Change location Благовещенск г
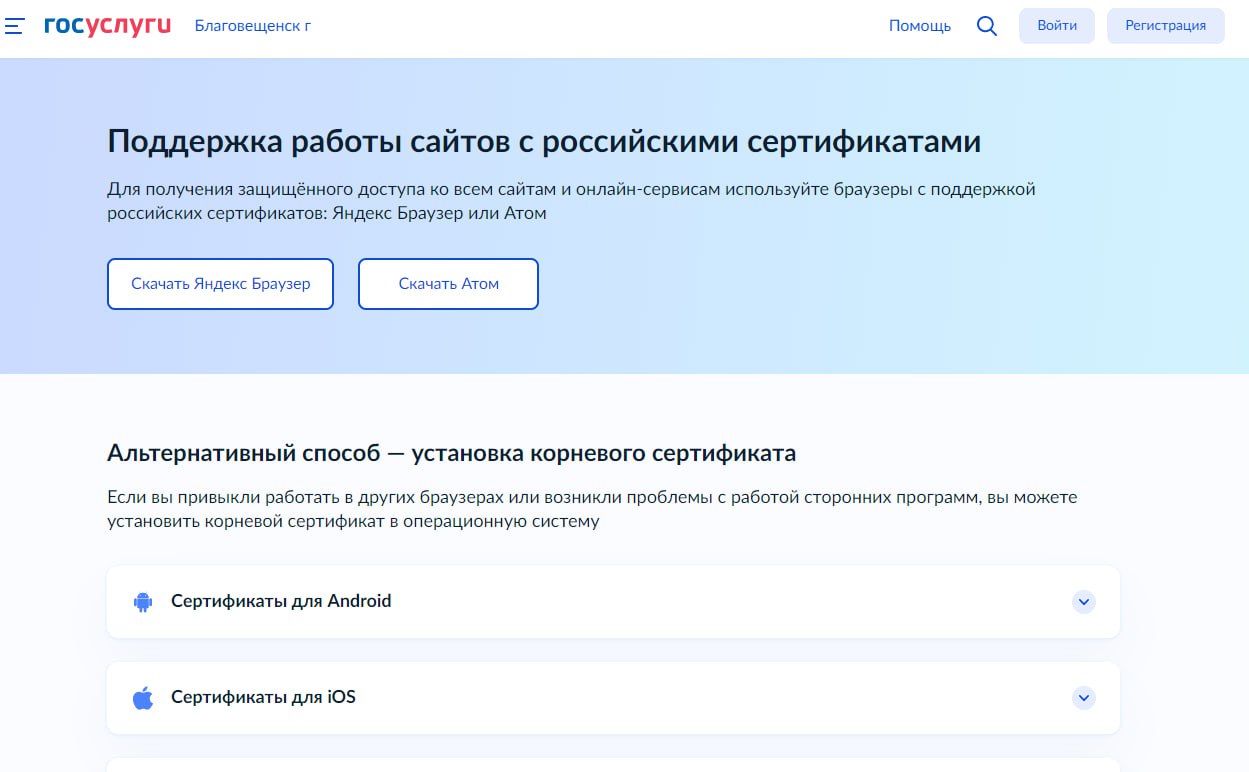Screen dimensions: 1249x772 coord(252,26)
